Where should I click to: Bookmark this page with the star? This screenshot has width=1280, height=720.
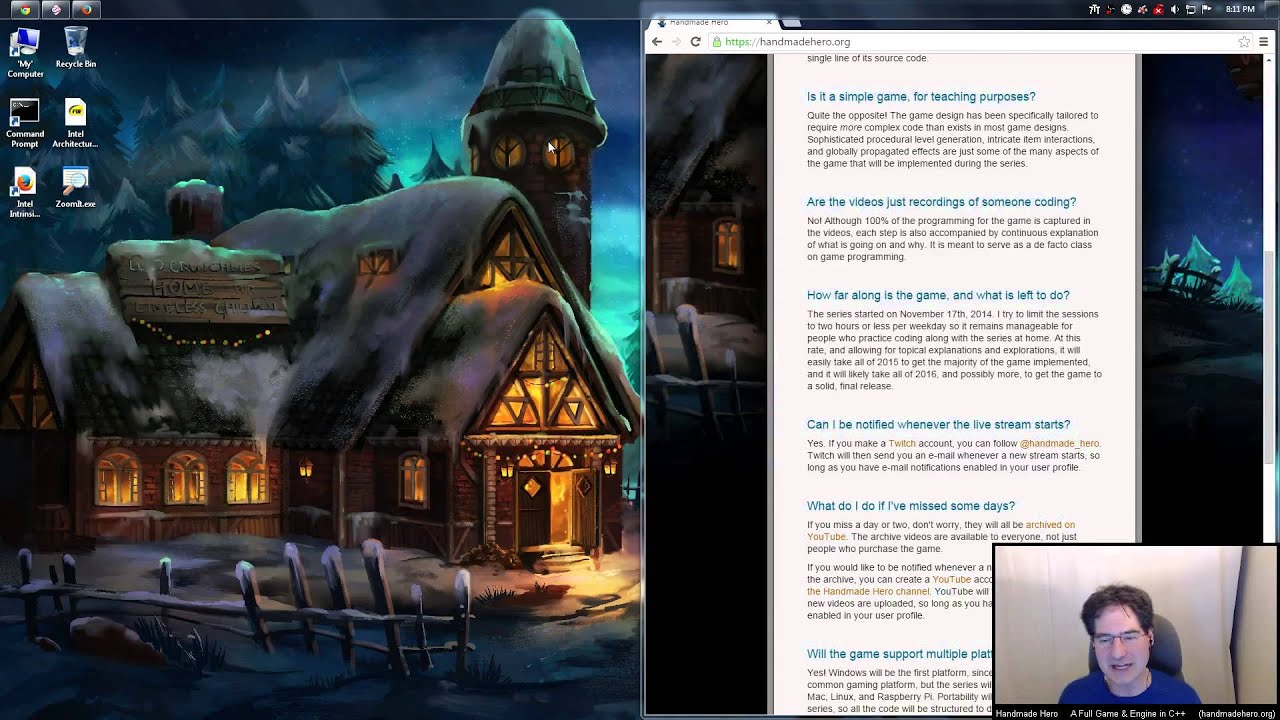pos(1244,42)
